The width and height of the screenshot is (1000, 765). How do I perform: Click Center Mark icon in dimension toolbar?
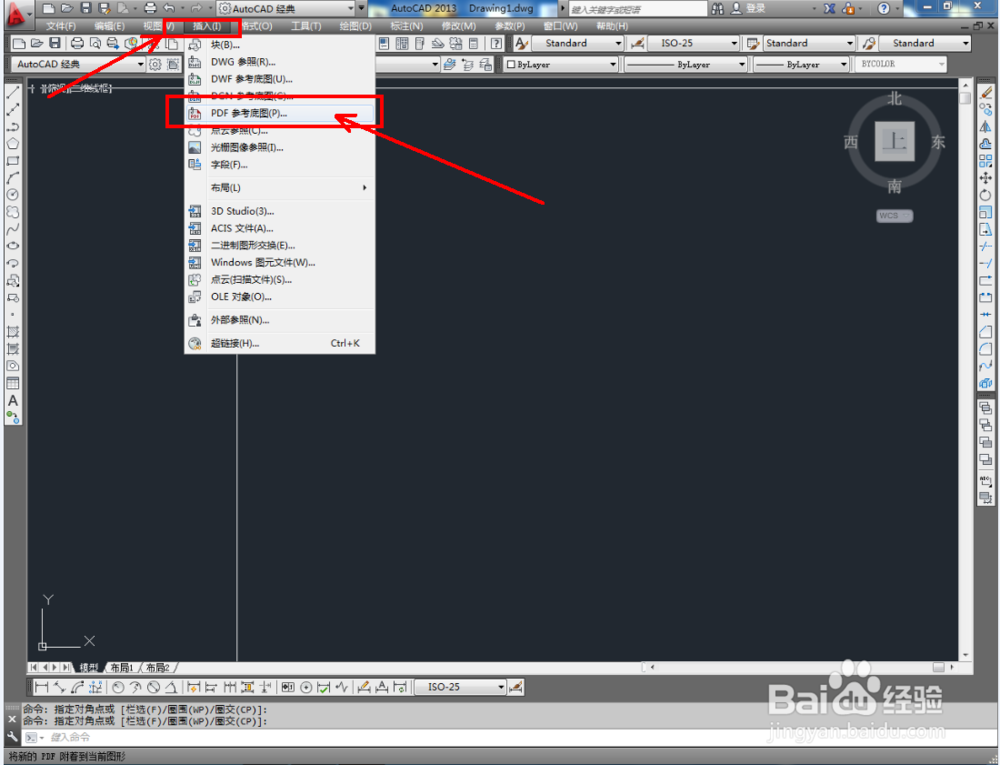tap(306, 687)
